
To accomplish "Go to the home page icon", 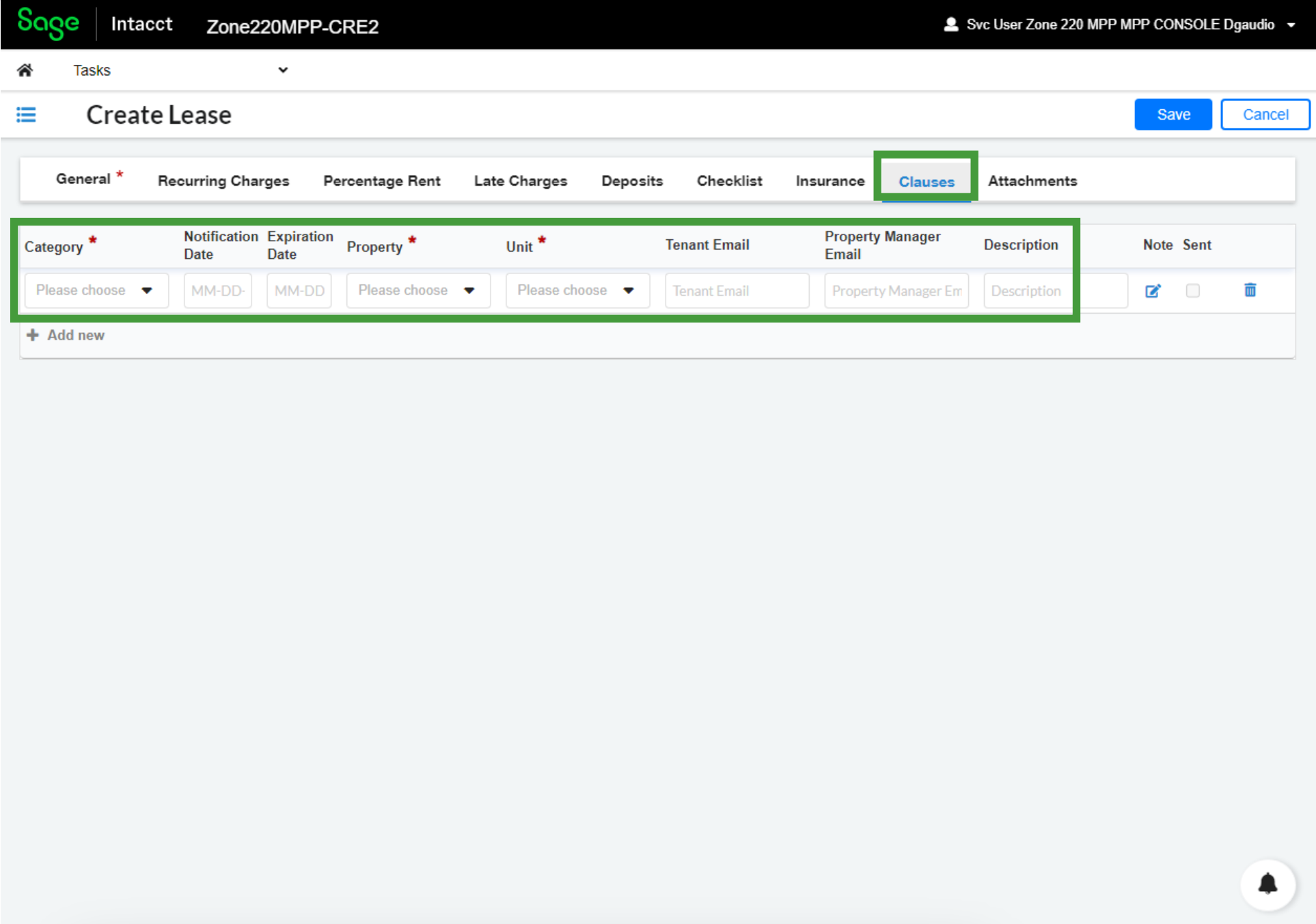I will pos(25,70).
